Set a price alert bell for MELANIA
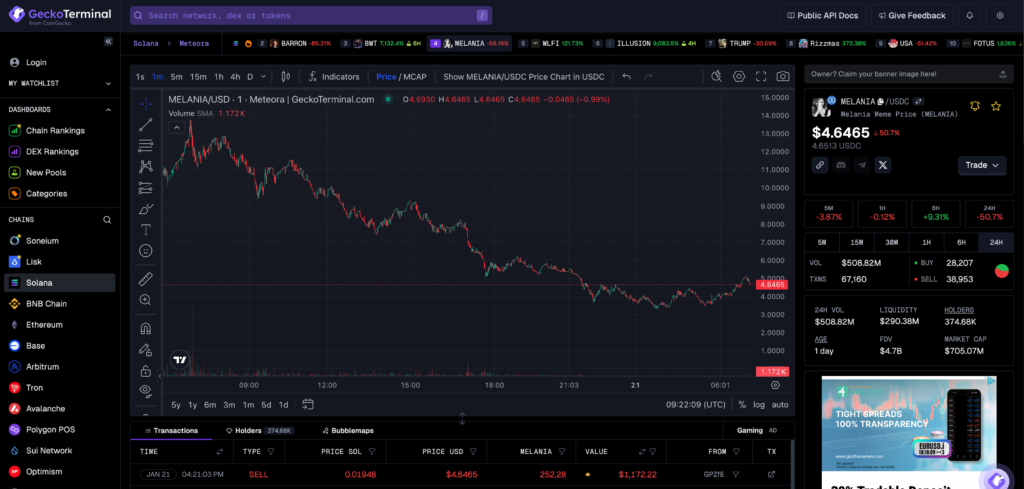Screen dimensions: 1024x489 pyautogui.click(x=975, y=106)
